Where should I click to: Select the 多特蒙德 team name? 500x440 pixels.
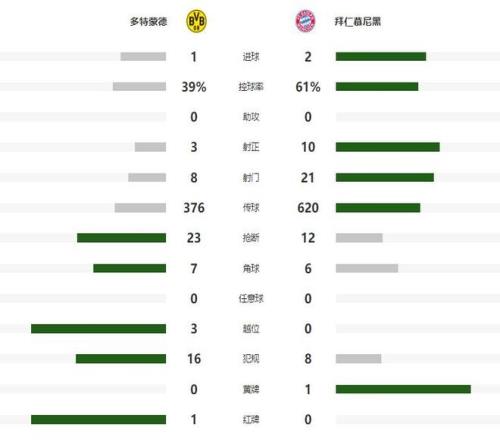[x=149, y=22]
